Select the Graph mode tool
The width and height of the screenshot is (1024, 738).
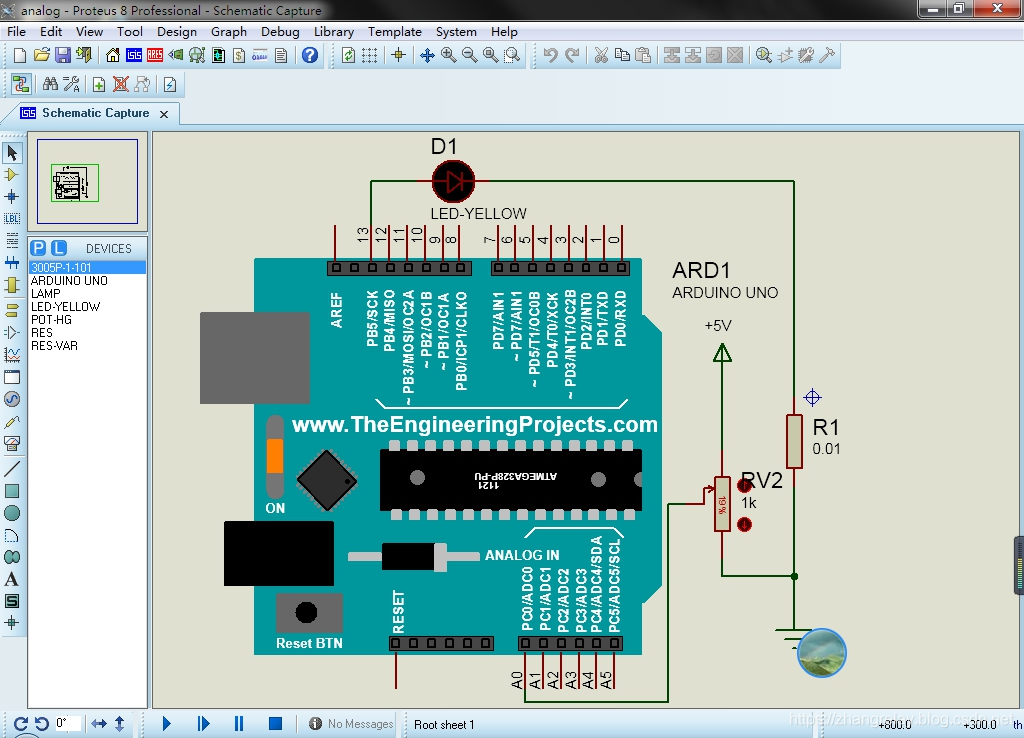(x=12, y=355)
